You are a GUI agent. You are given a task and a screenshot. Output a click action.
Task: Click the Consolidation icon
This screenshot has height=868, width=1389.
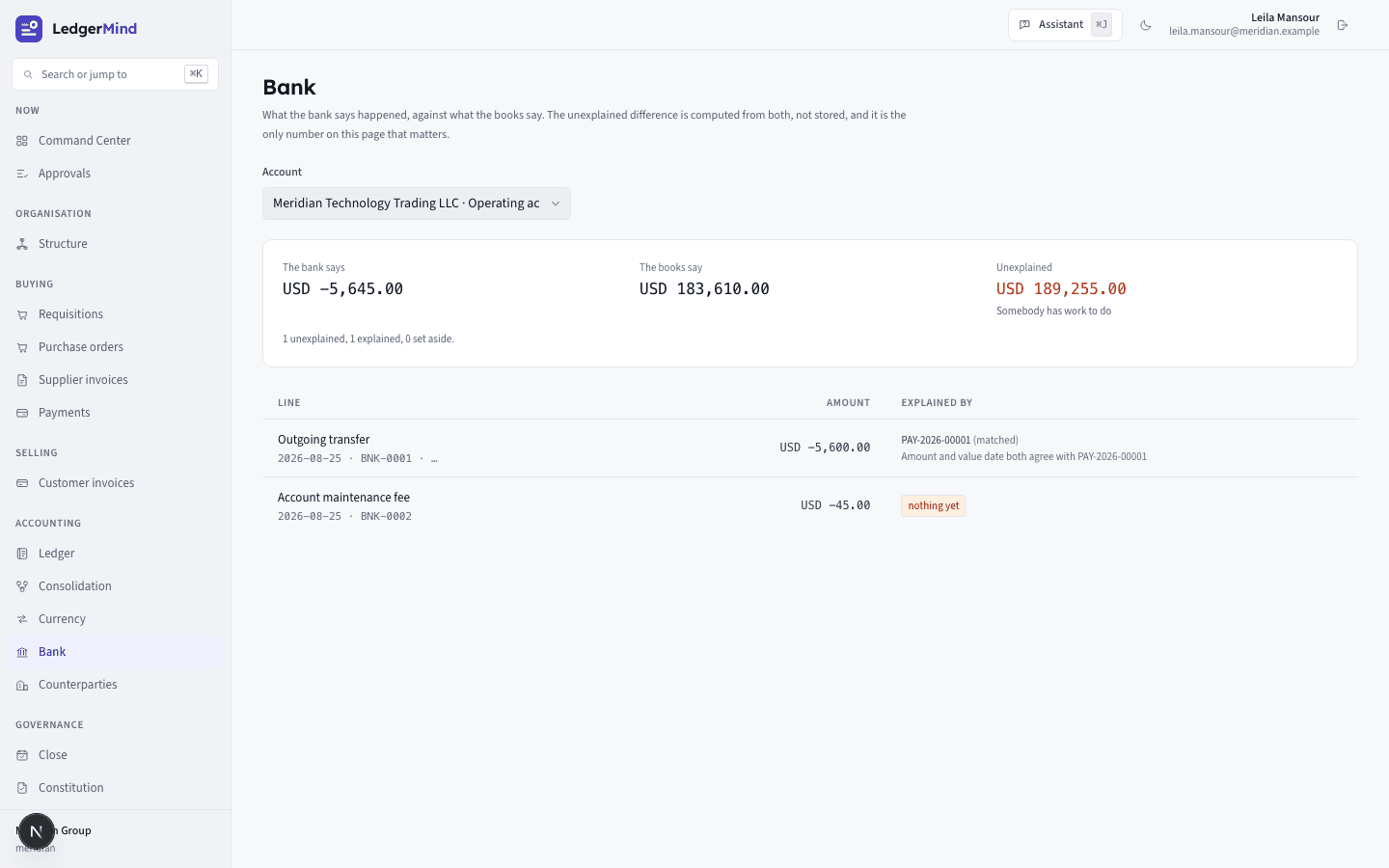point(22,586)
